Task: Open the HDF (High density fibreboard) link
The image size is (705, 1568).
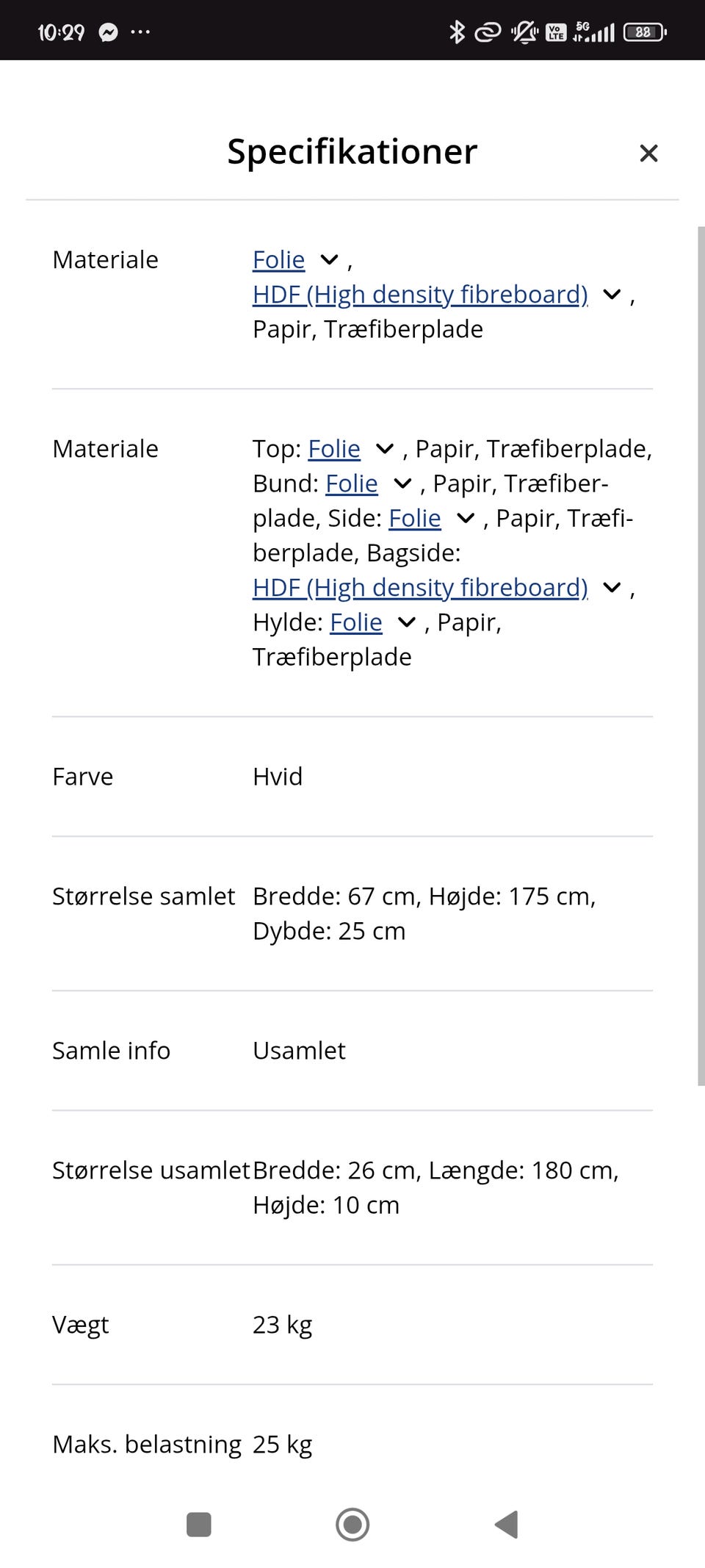Action: [x=419, y=294]
